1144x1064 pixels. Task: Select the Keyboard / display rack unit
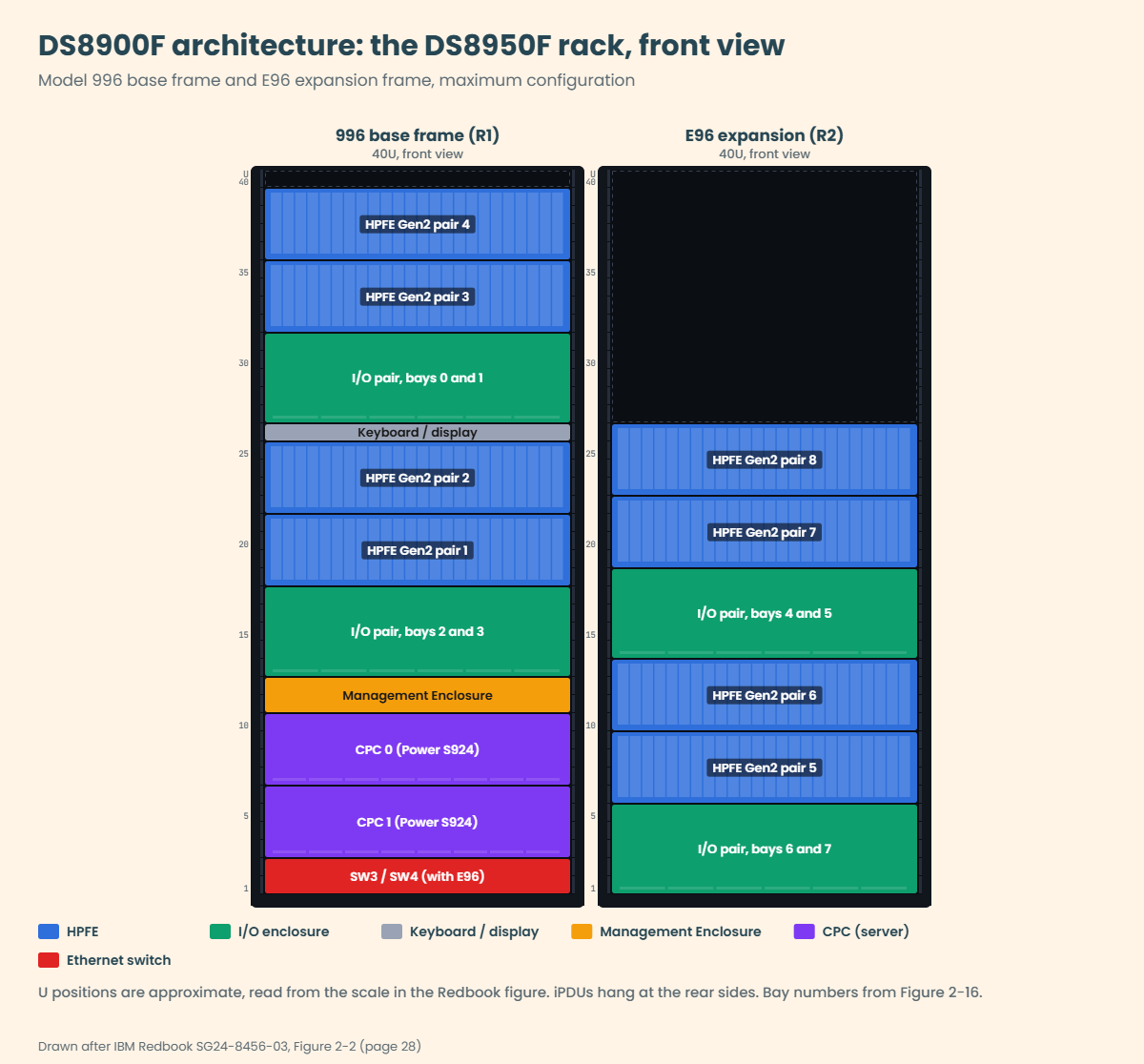point(418,432)
